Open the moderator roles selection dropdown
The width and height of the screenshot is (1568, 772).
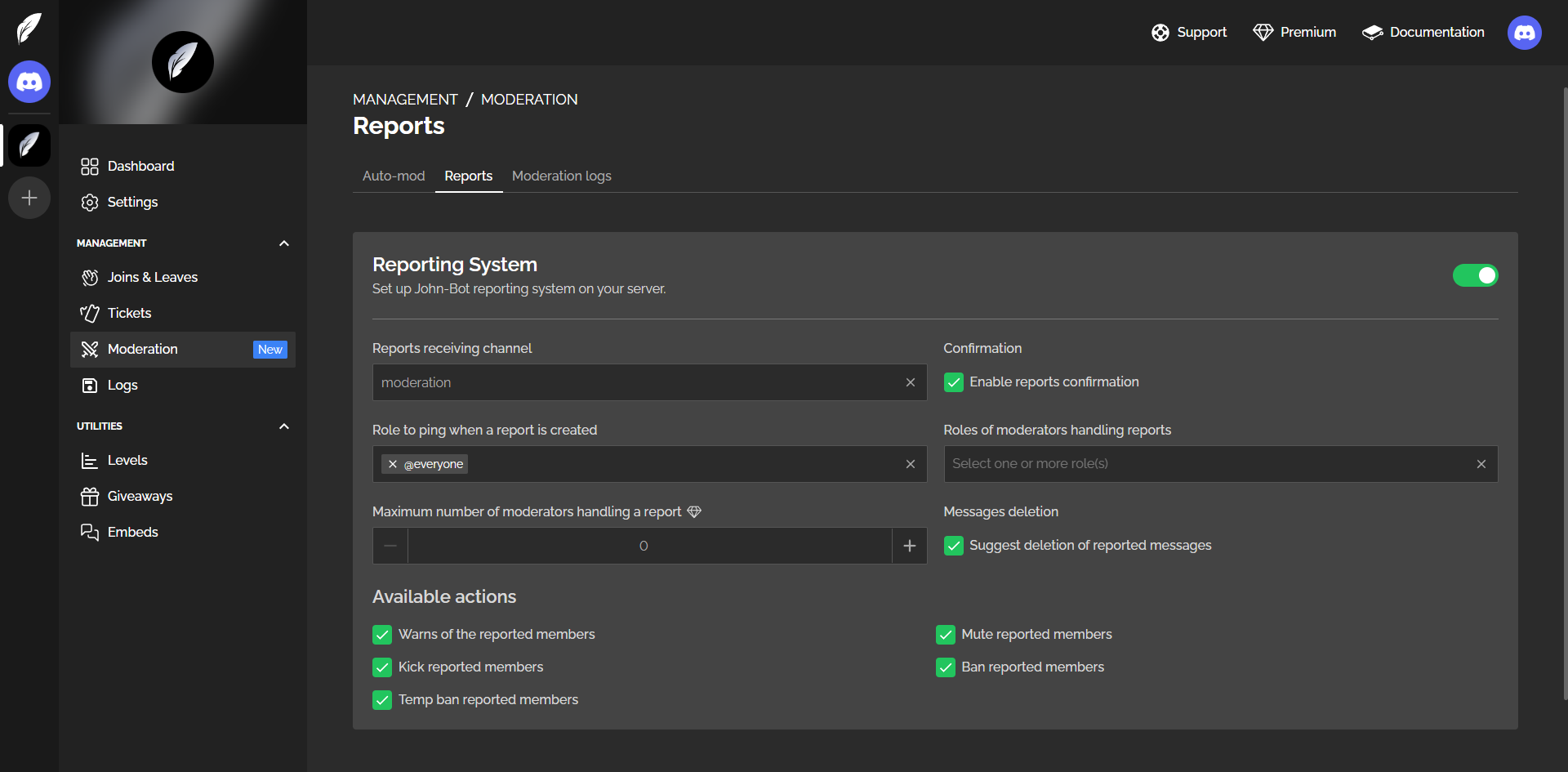tap(1221, 464)
